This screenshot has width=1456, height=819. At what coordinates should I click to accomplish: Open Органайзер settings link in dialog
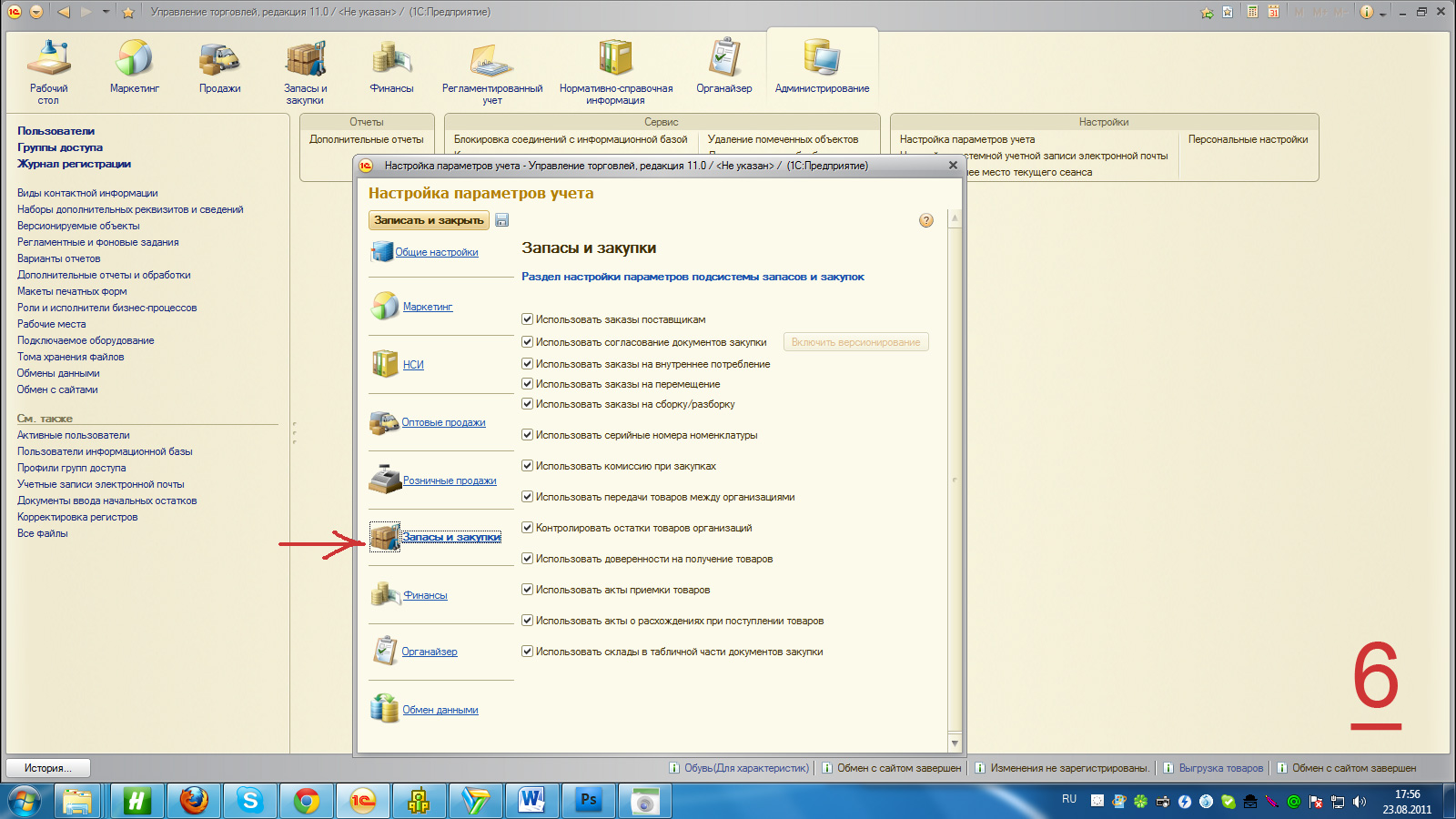pos(430,652)
